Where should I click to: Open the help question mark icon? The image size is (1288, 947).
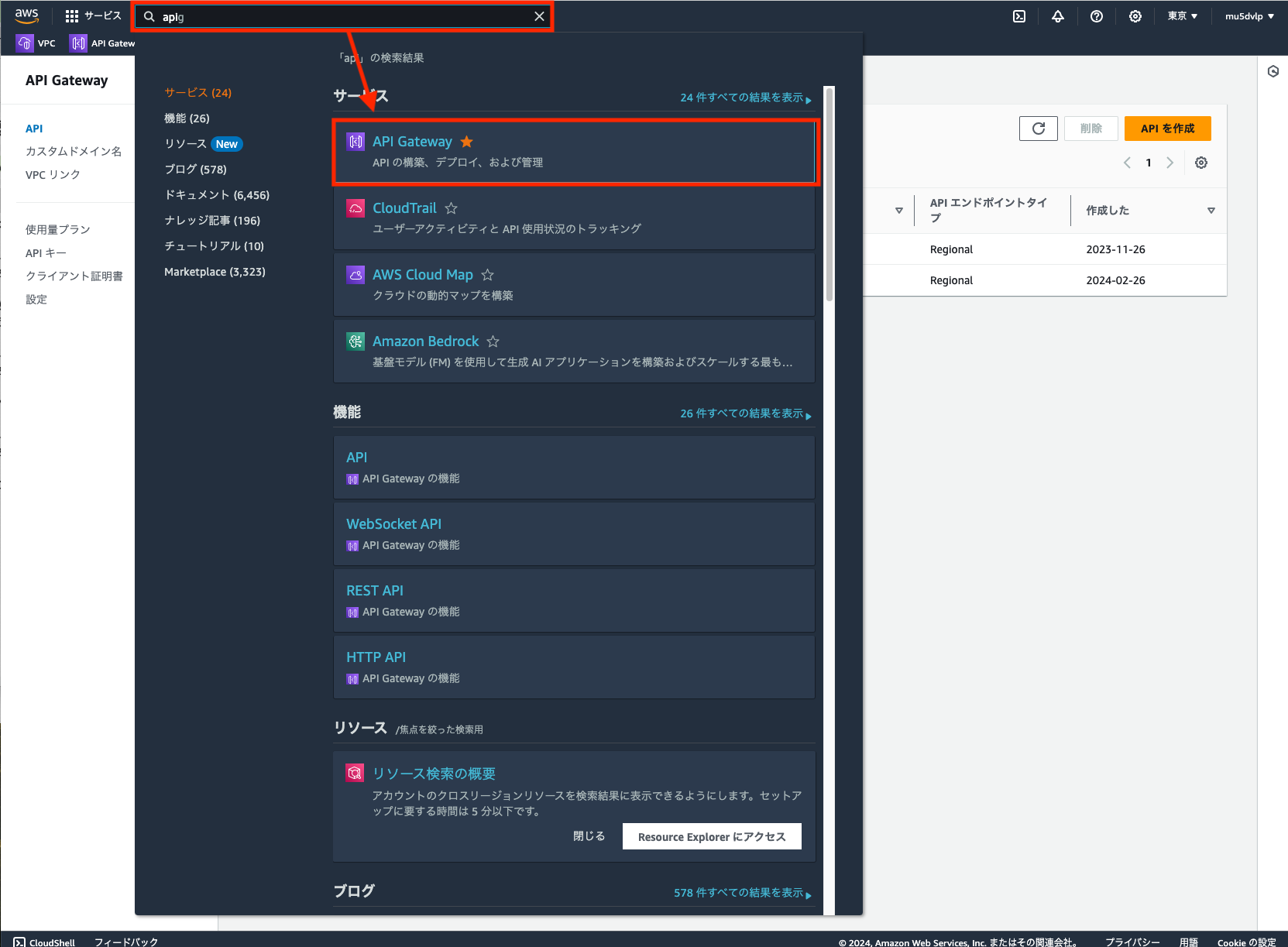pyautogui.click(x=1097, y=16)
